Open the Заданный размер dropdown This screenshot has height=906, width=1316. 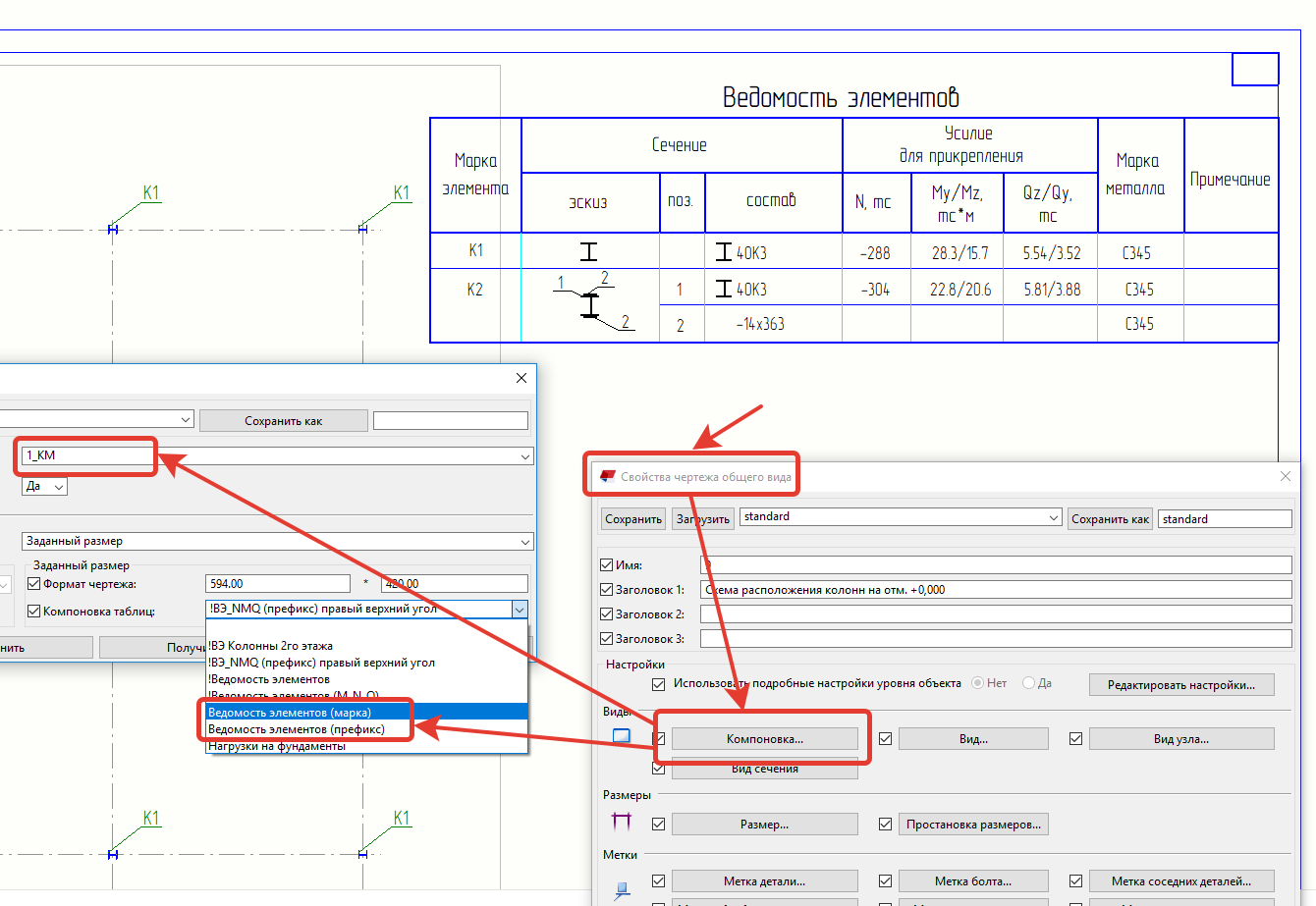(525, 542)
